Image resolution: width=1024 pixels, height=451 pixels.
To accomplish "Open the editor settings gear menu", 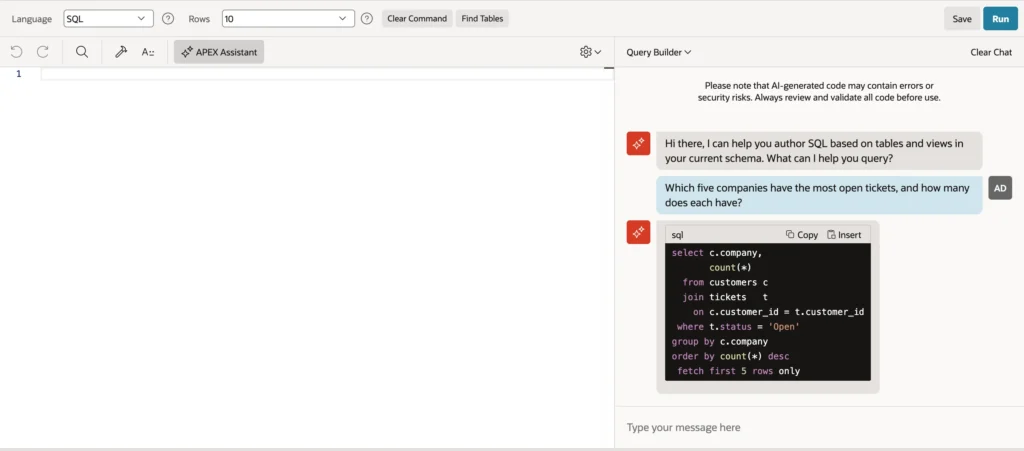I will [x=590, y=52].
